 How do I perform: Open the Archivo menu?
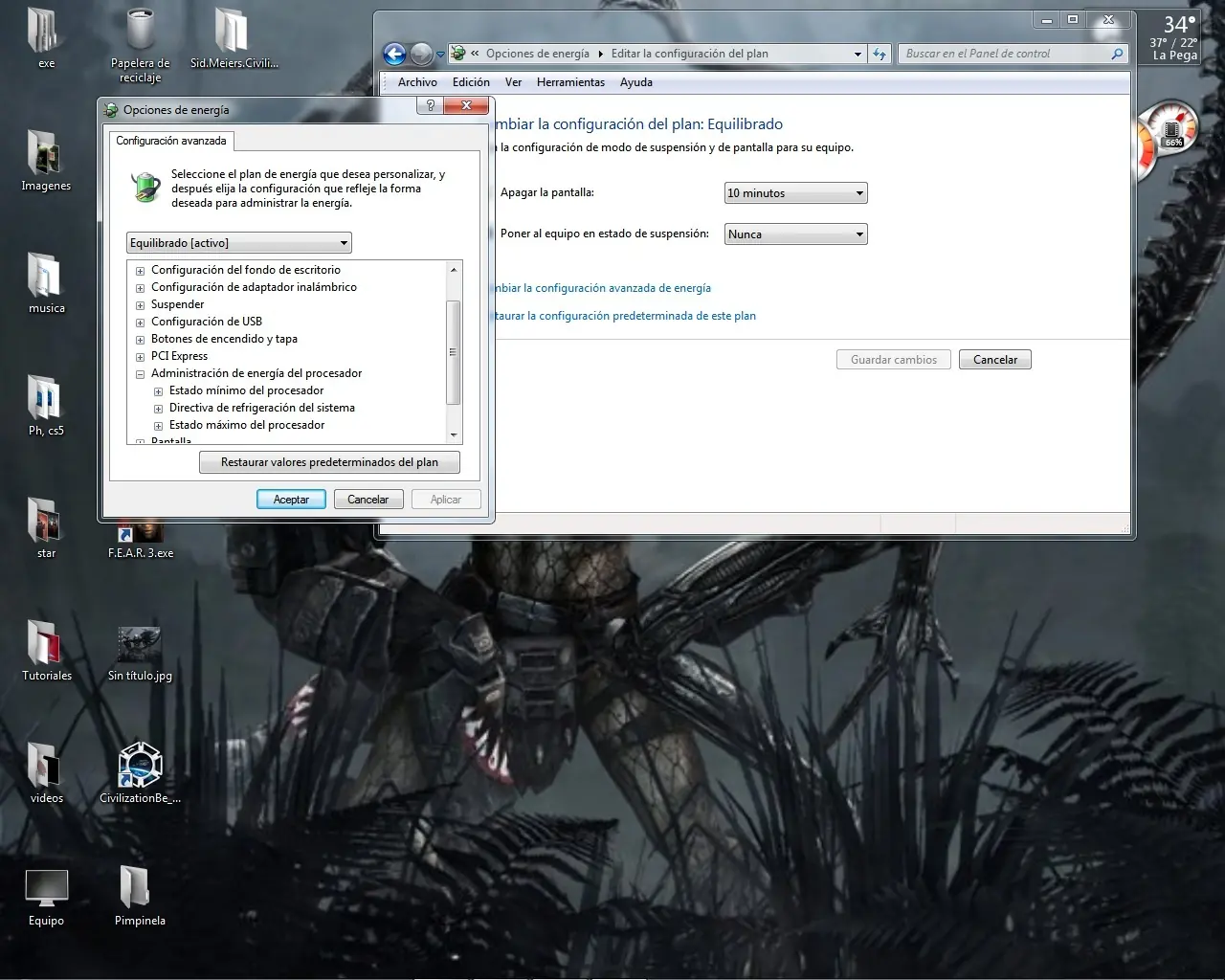click(417, 82)
